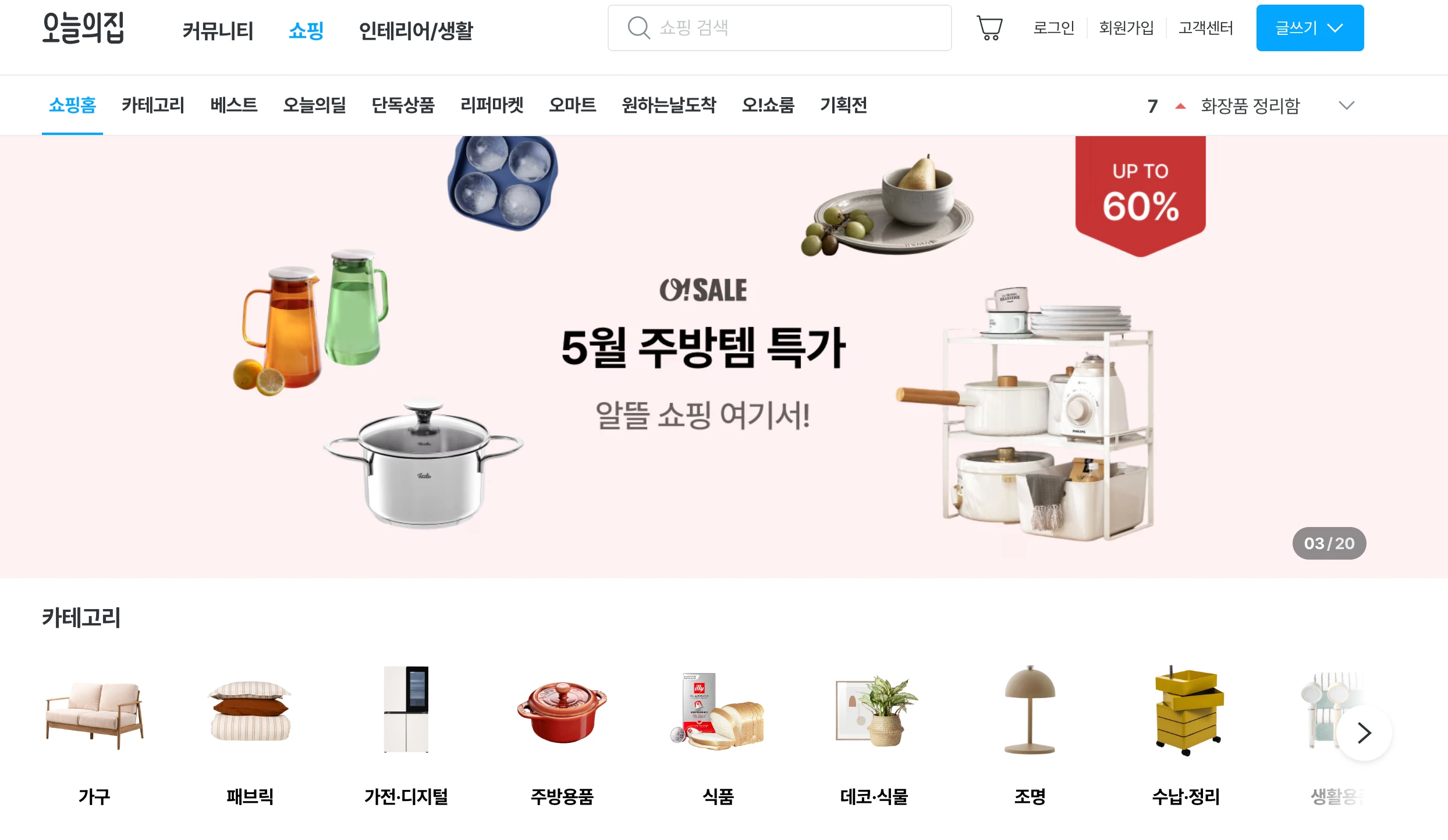Viewport: 1448px width, 840px height.
Task: Open the 주방용품 red pot icon
Action: [x=562, y=713]
